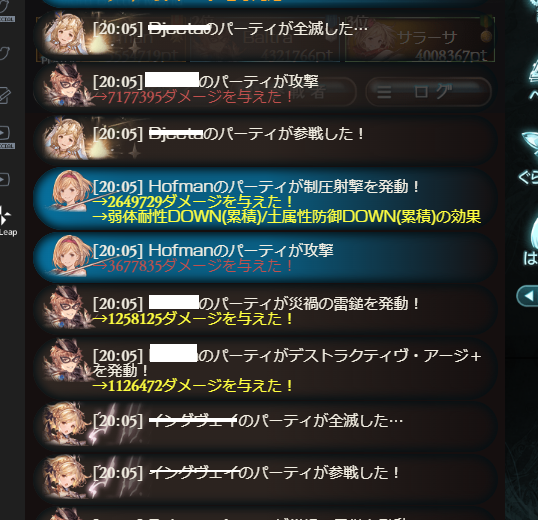This screenshot has height=520, width=538.
Task: Click the left-arrow collapse button on right edge
Action: [x=528, y=296]
